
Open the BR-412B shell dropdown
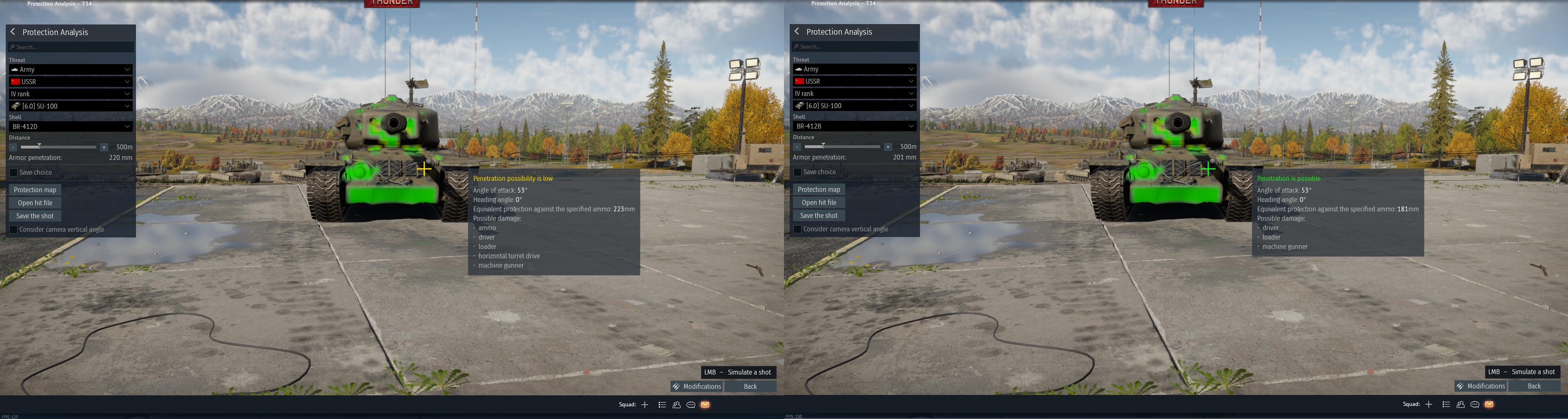point(855,126)
